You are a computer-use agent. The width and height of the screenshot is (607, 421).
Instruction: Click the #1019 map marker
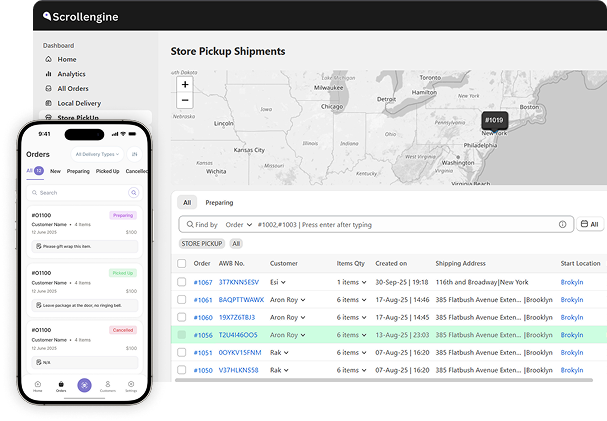pos(494,120)
